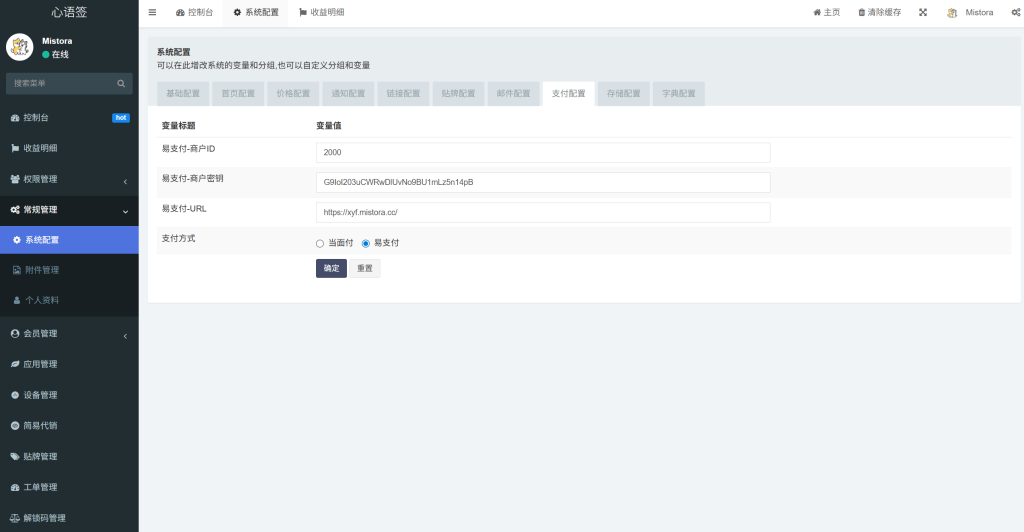Switch to the 链接配置 tab
The height and width of the screenshot is (532, 1024).
tap(403, 93)
